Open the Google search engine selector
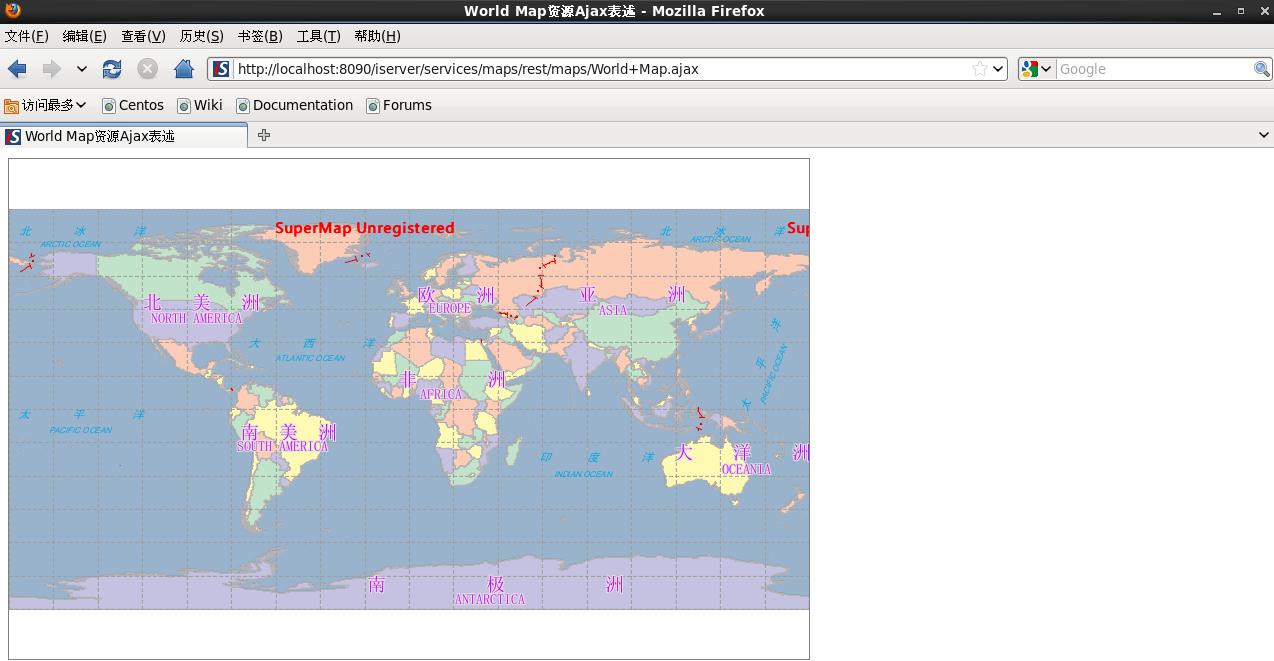Image resolution: width=1274 pixels, height=661 pixels. coord(1037,69)
